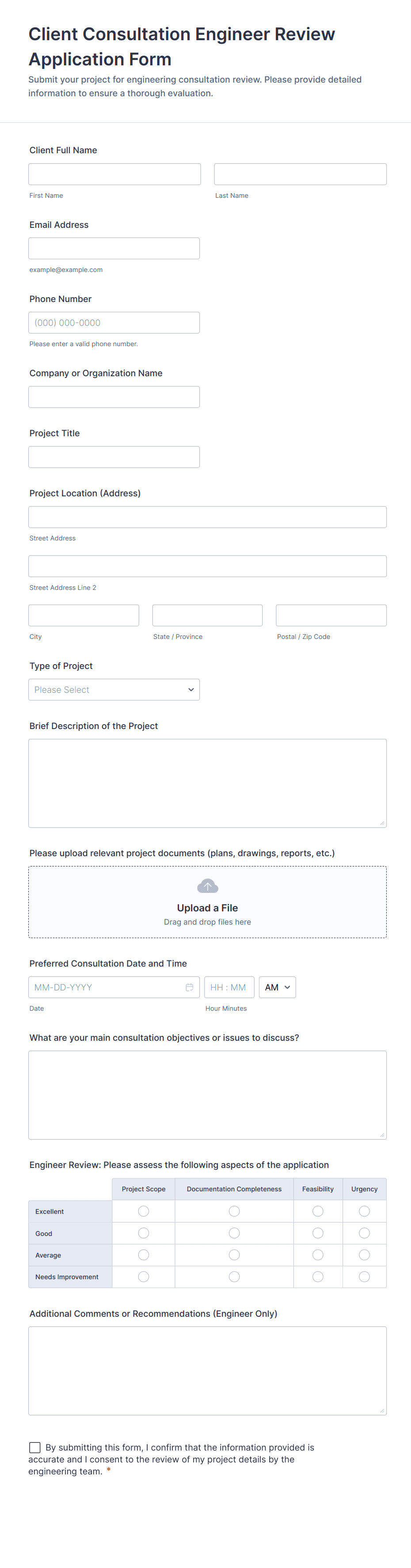Open the calendar date picker icon
Screen dimensions: 411x1568
point(189,987)
